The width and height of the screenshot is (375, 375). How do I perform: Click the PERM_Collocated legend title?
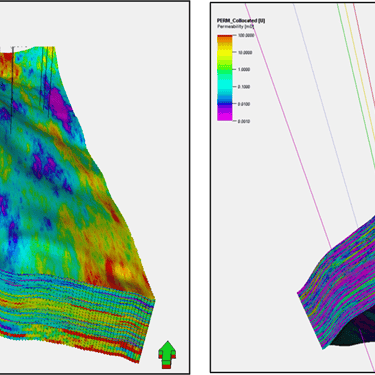pos(241,21)
